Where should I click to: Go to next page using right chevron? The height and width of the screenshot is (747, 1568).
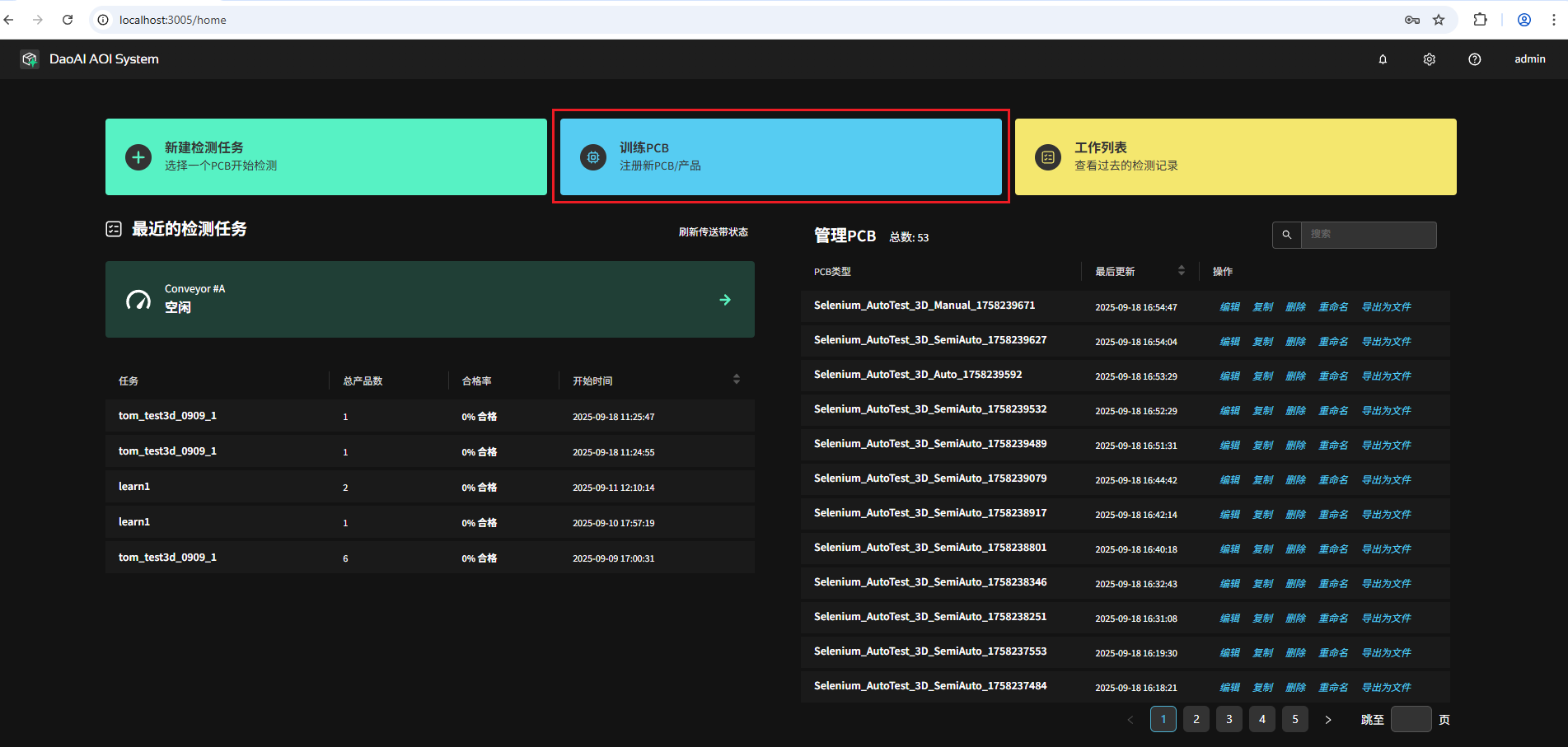tap(1328, 719)
